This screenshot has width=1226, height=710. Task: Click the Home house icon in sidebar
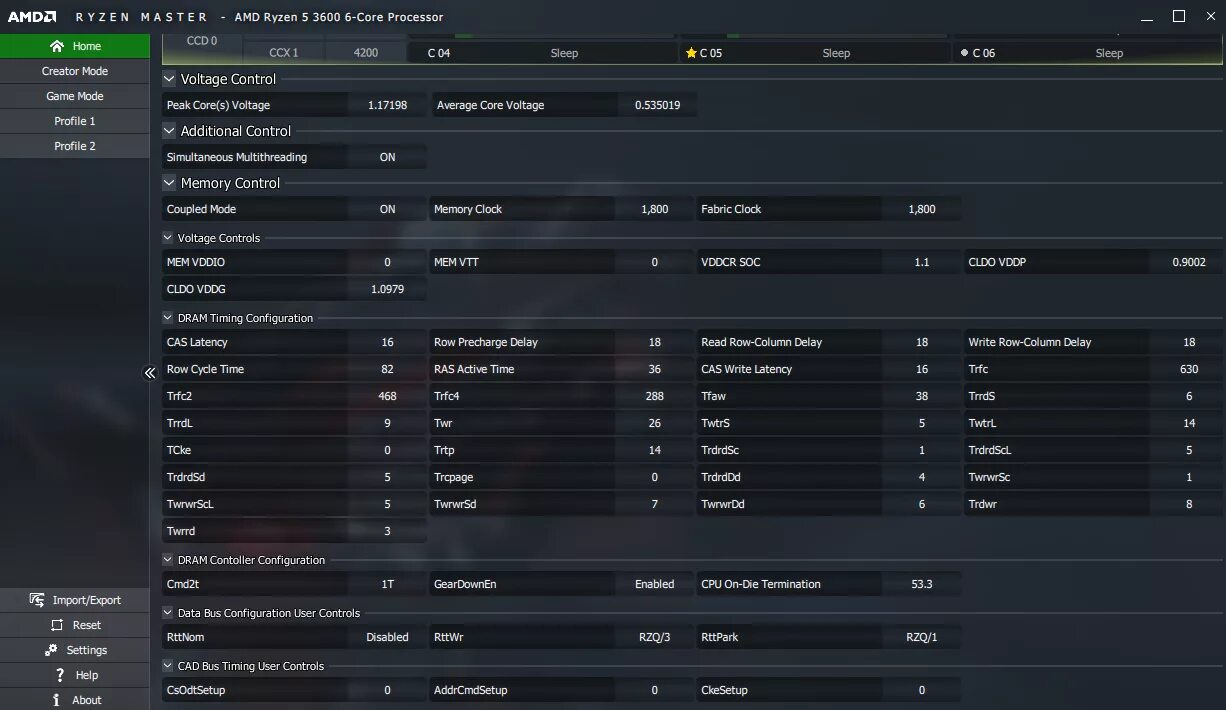(57, 46)
